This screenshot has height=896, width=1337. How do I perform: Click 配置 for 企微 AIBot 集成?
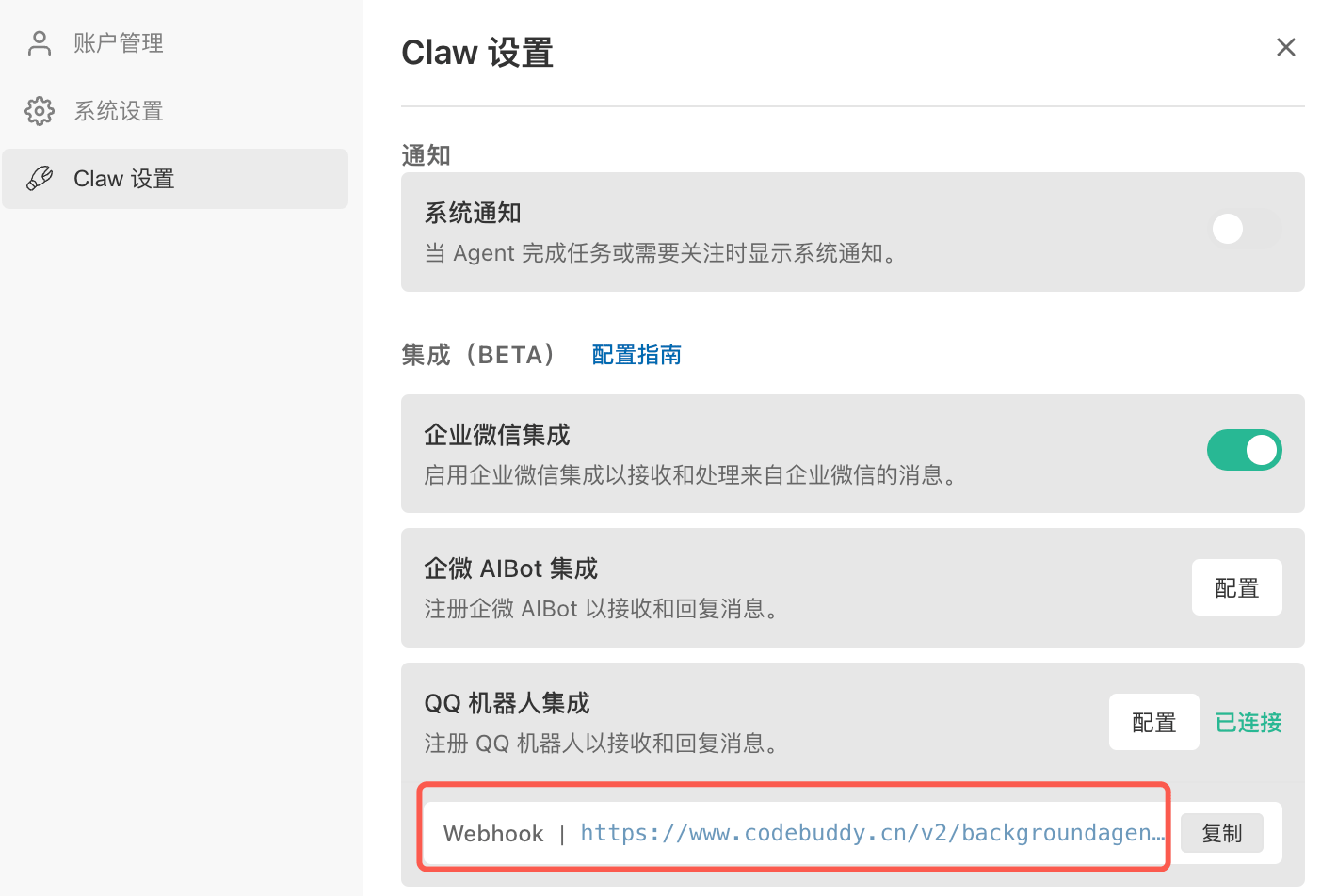point(1237,587)
